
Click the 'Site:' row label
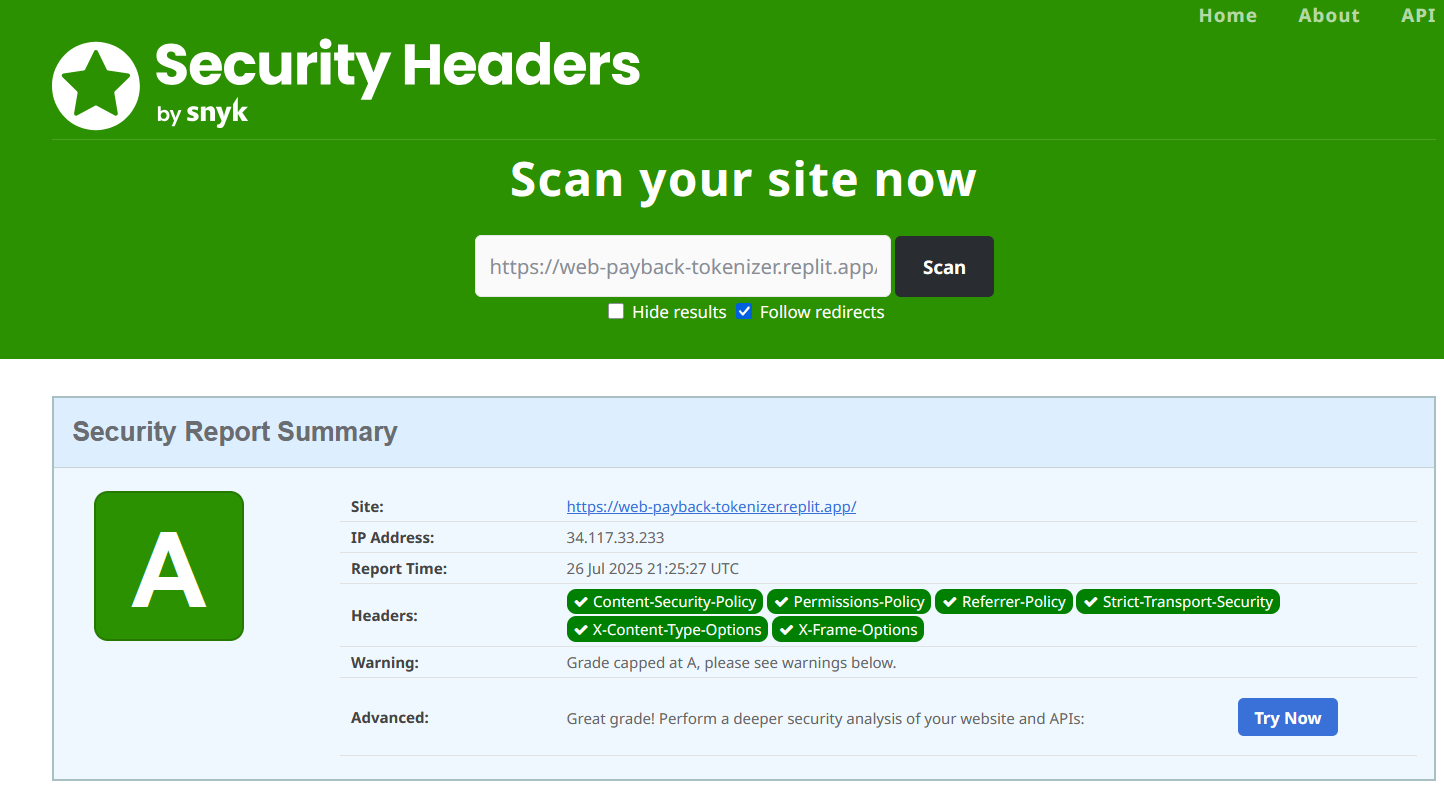click(x=367, y=507)
